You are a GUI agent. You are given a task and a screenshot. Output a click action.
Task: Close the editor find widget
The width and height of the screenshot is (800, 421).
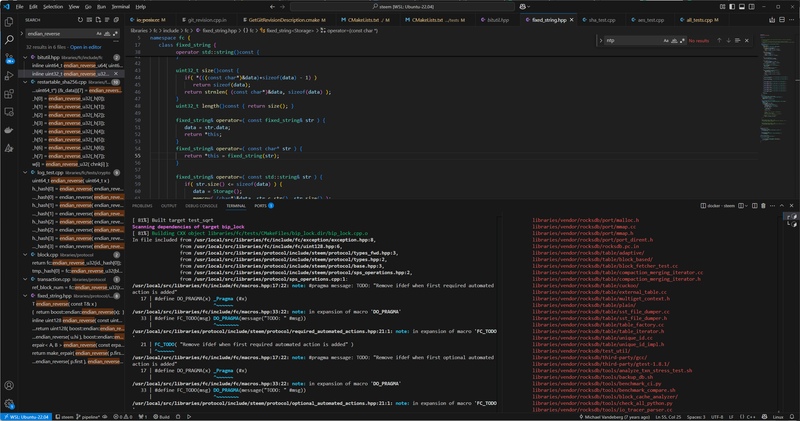(x=746, y=40)
